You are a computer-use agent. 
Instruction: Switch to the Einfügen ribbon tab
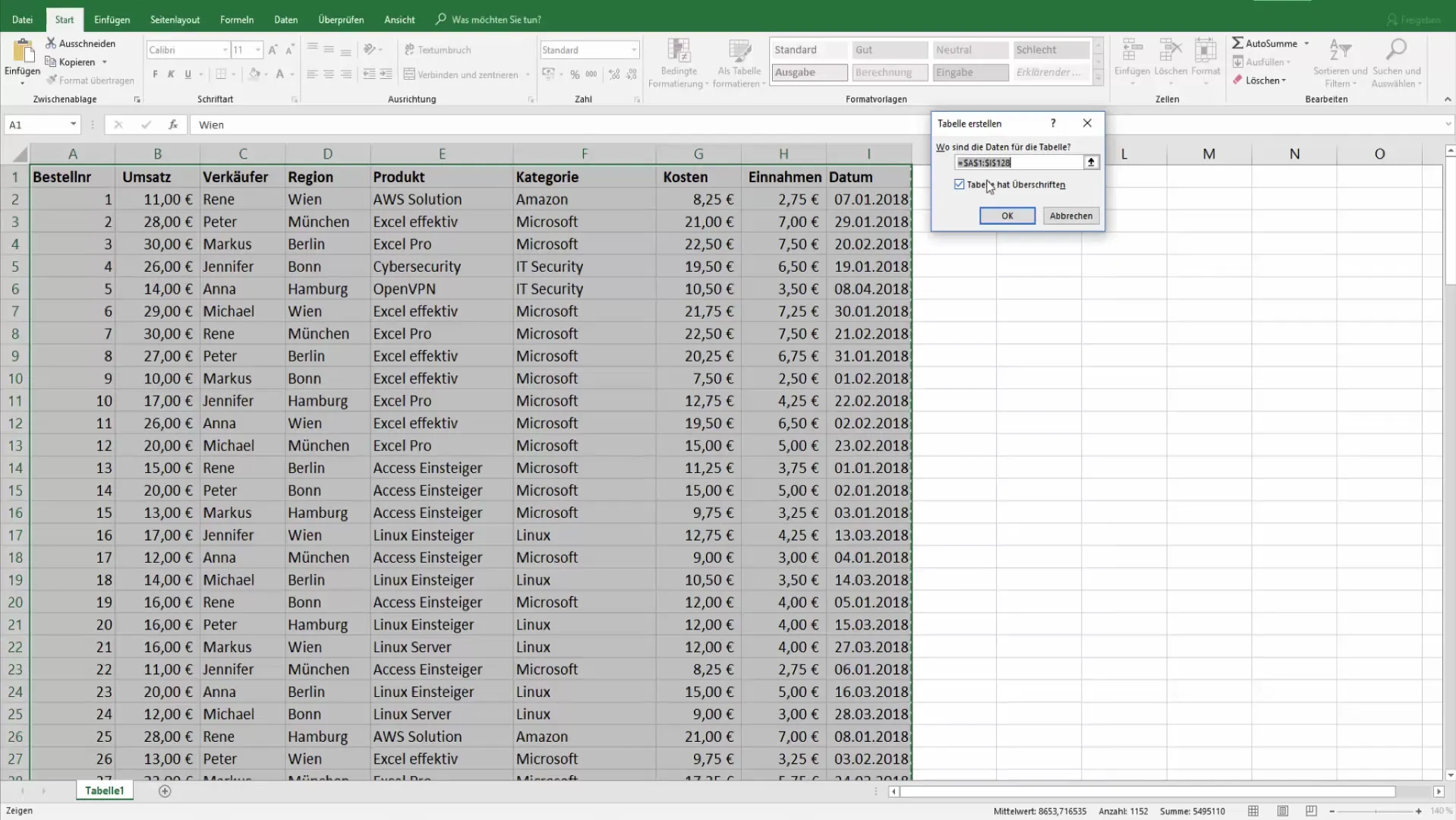pos(112,20)
